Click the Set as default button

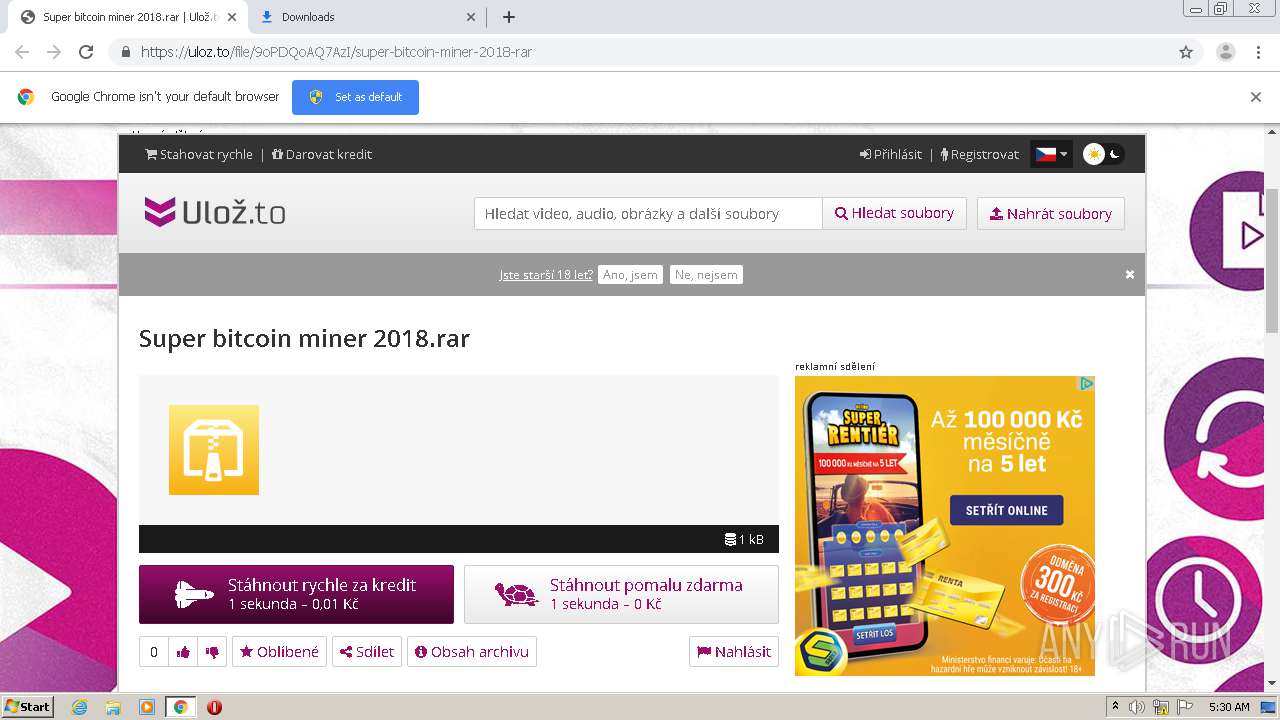tap(355, 97)
